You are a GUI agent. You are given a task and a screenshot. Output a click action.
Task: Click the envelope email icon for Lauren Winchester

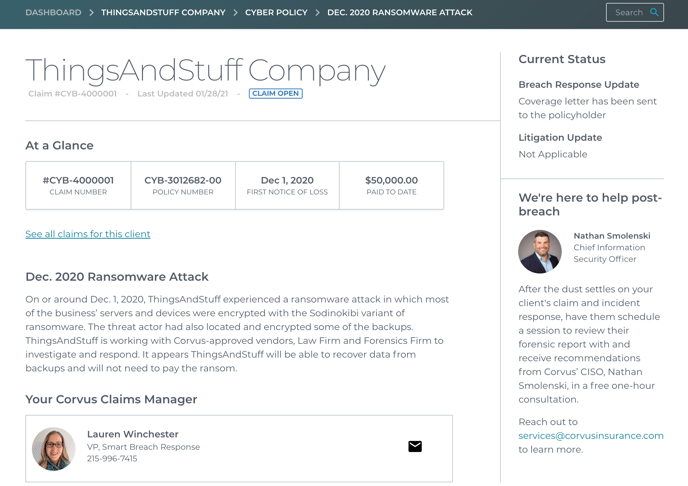[x=415, y=446]
